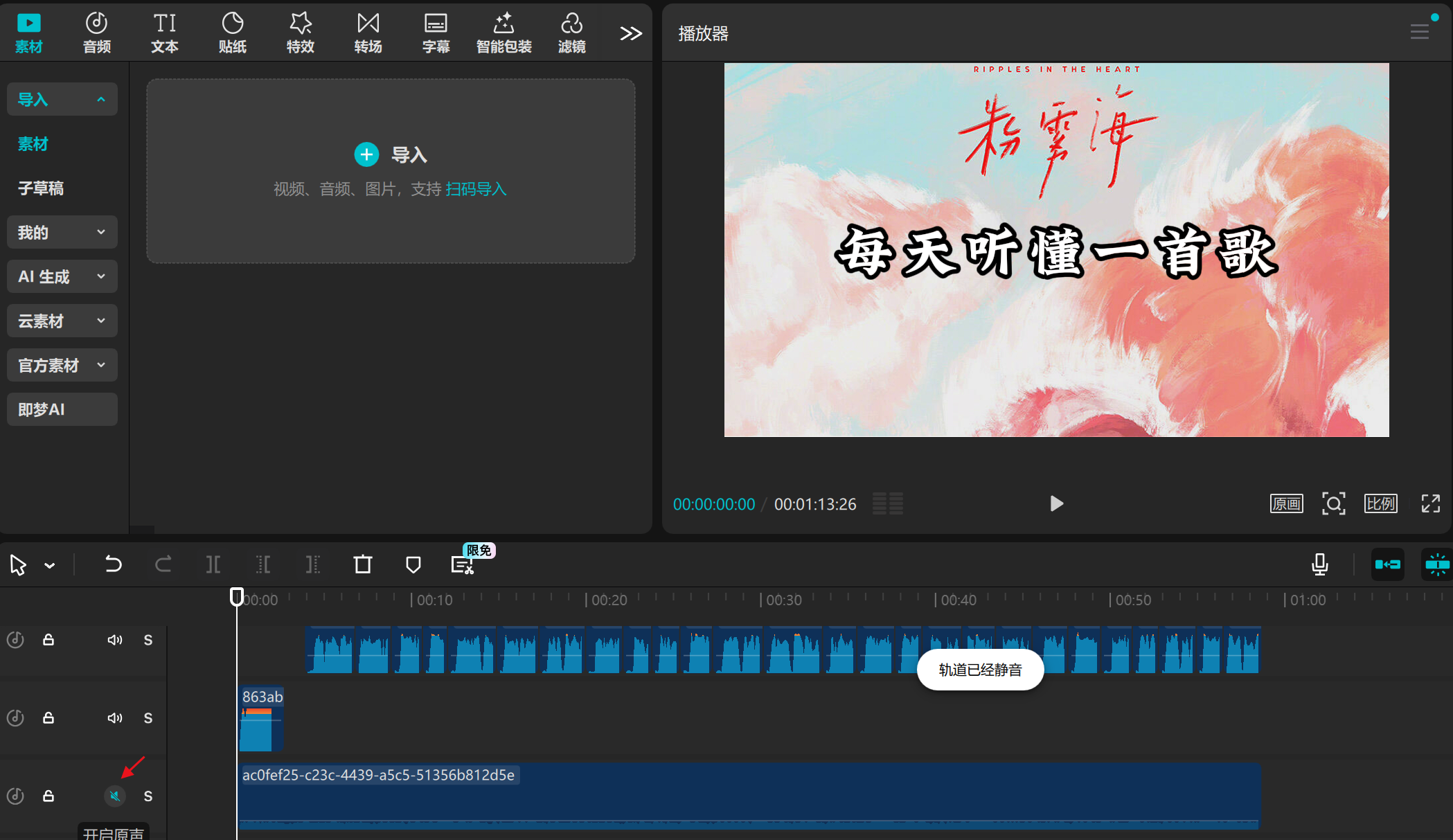The width and height of the screenshot is (1453, 840).
Task: Open the 滤镜 filters panel
Action: click(x=571, y=31)
